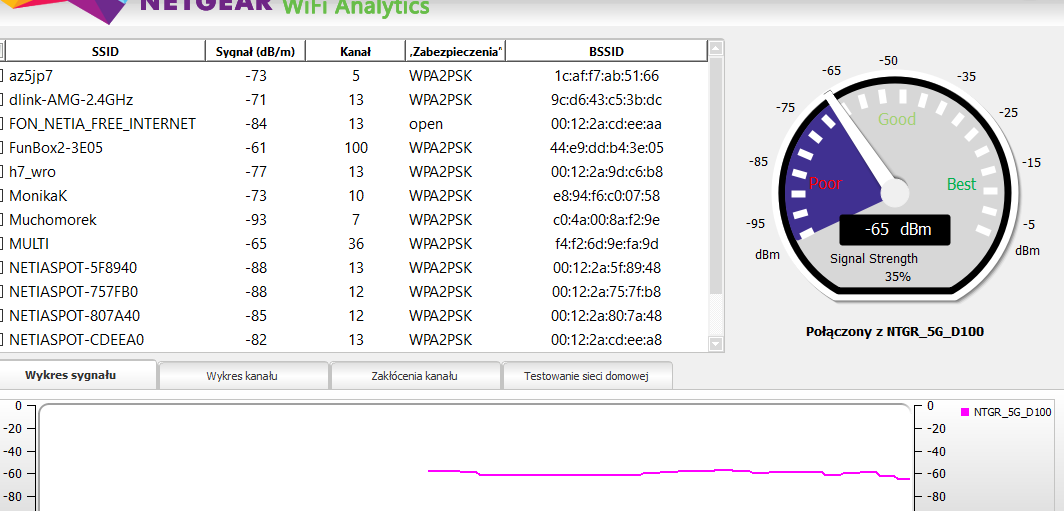Sort by Kanał column header

pos(355,51)
